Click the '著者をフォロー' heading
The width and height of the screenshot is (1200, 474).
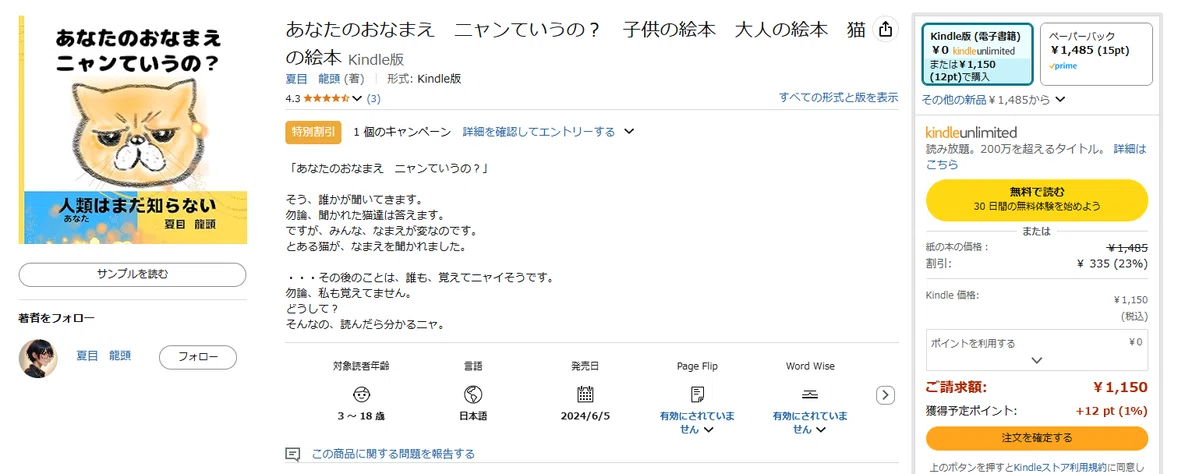click(56, 318)
